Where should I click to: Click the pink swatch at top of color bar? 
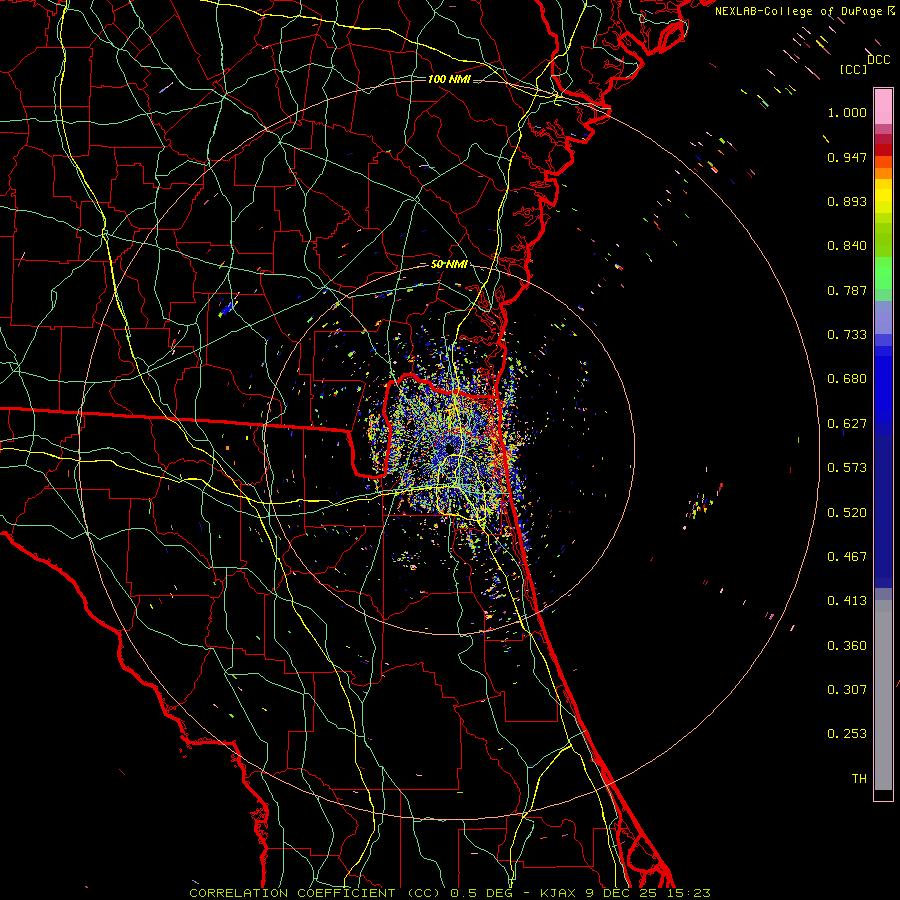[883, 106]
